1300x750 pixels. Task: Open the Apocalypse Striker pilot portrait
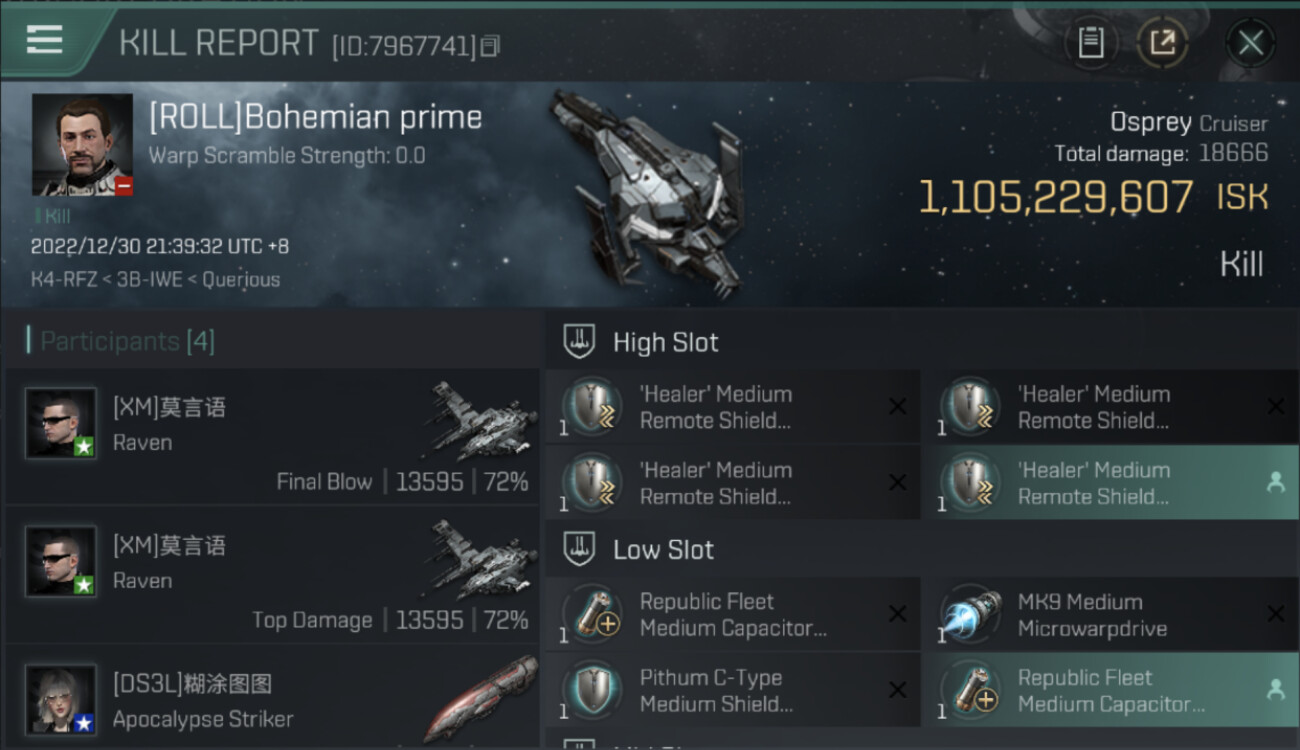61,700
